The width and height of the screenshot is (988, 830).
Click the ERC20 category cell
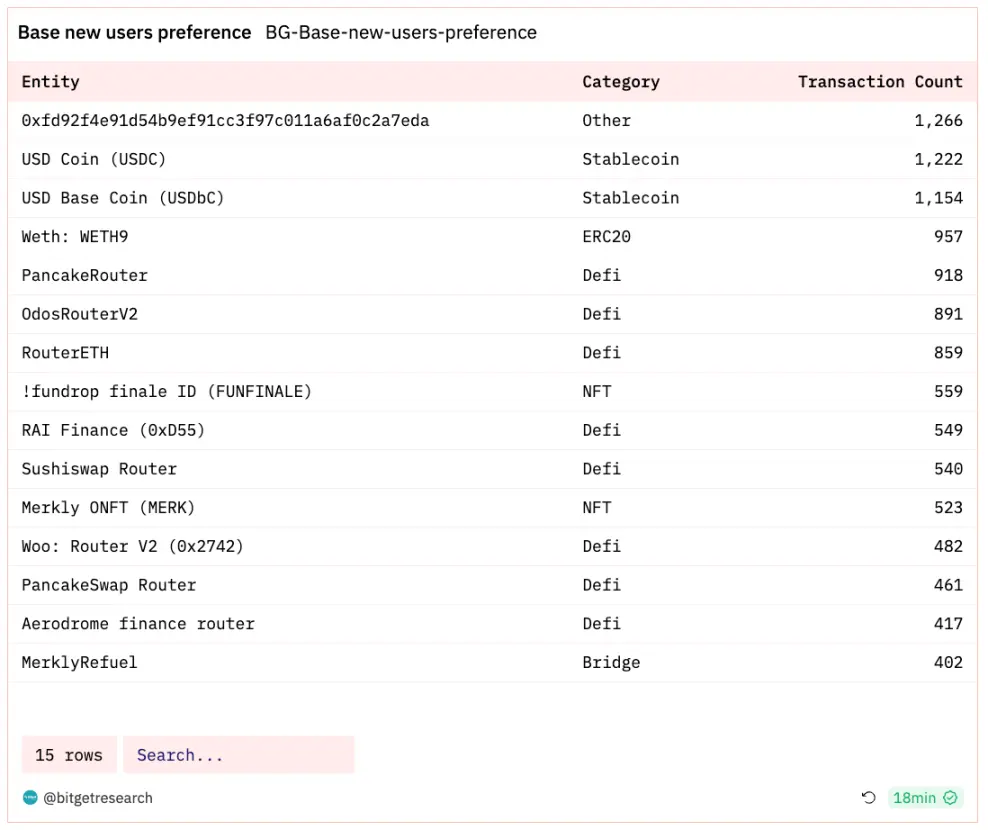pos(606,236)
